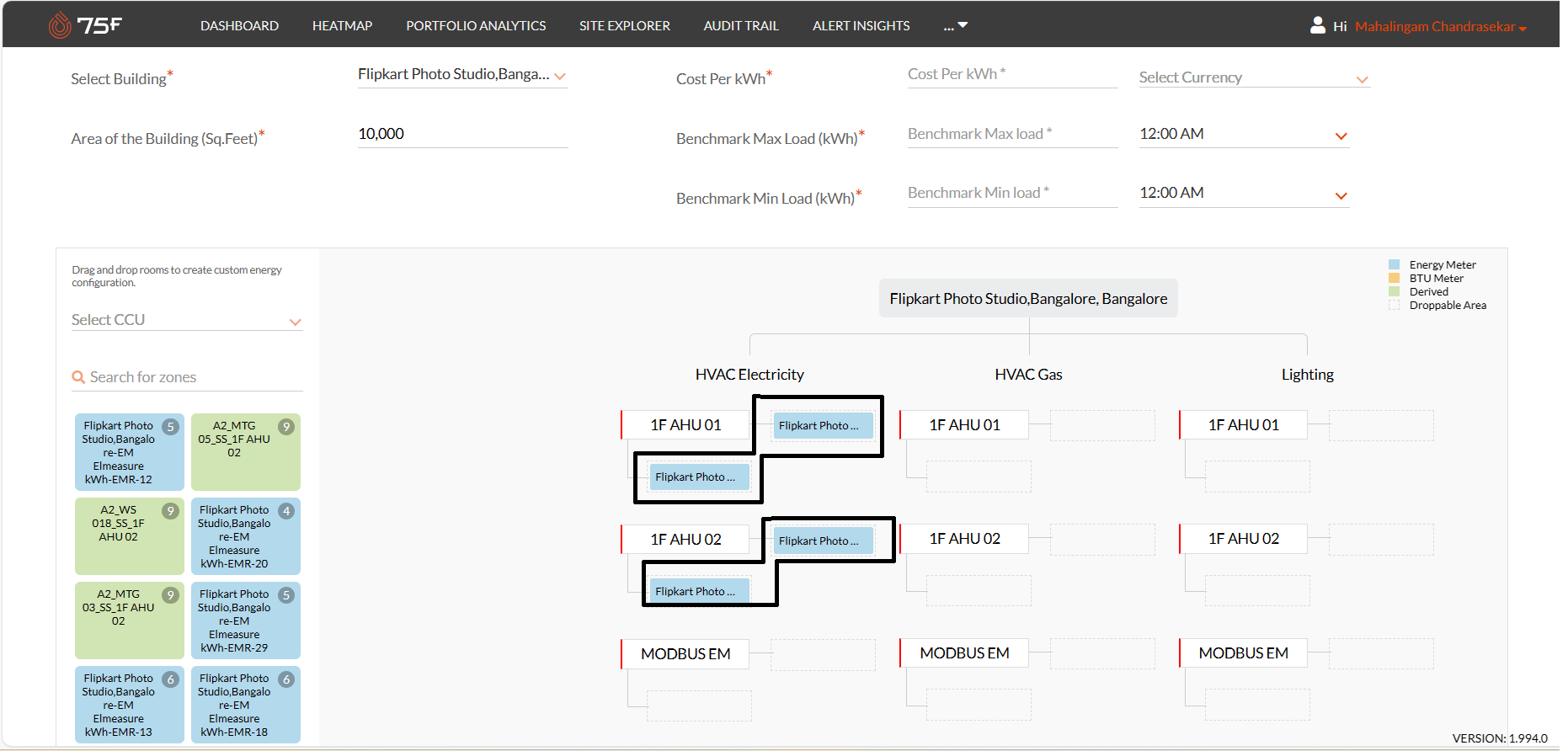The image size is (1568, 751).
Task: Click the count badge on kWh-EMR-13 card
Action: (171, 679)
